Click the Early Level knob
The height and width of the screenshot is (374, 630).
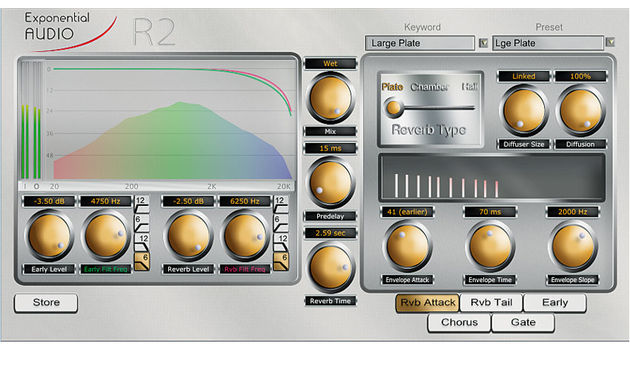(49, 237)
